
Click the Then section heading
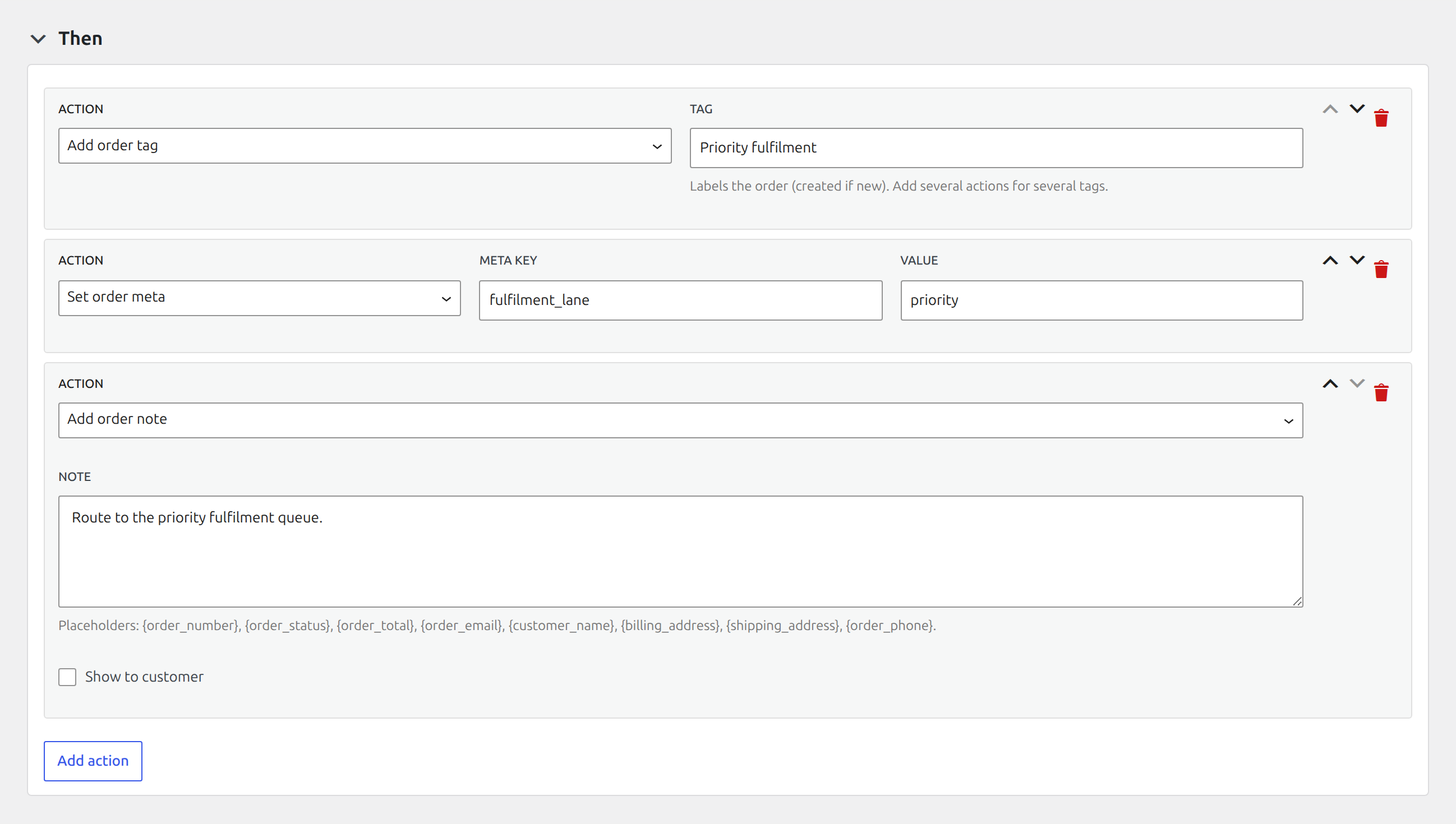pos(80,39)
